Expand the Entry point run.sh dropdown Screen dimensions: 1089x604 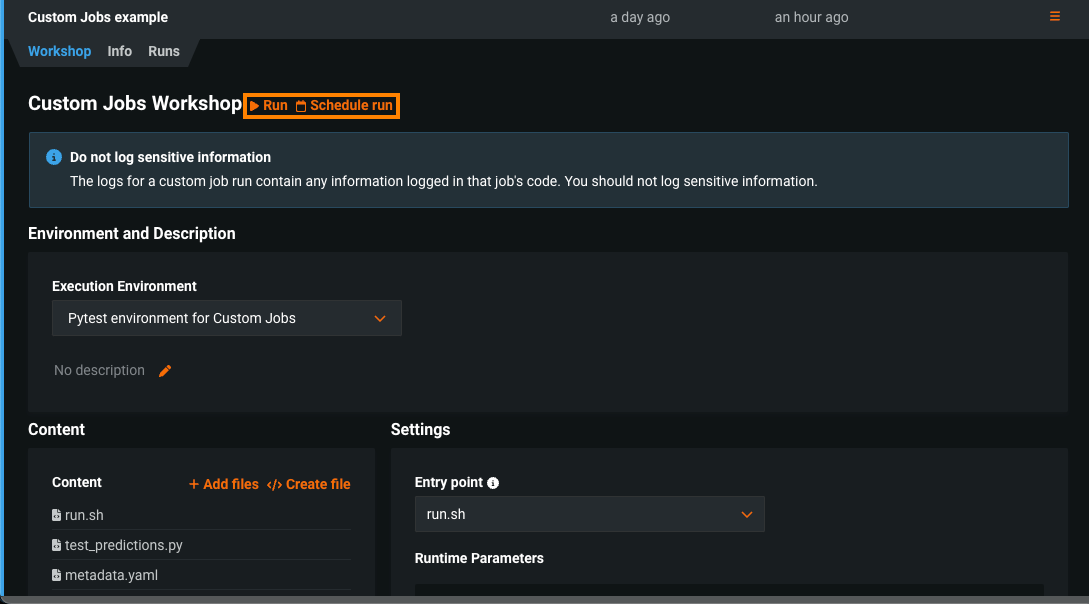point(589,514)
